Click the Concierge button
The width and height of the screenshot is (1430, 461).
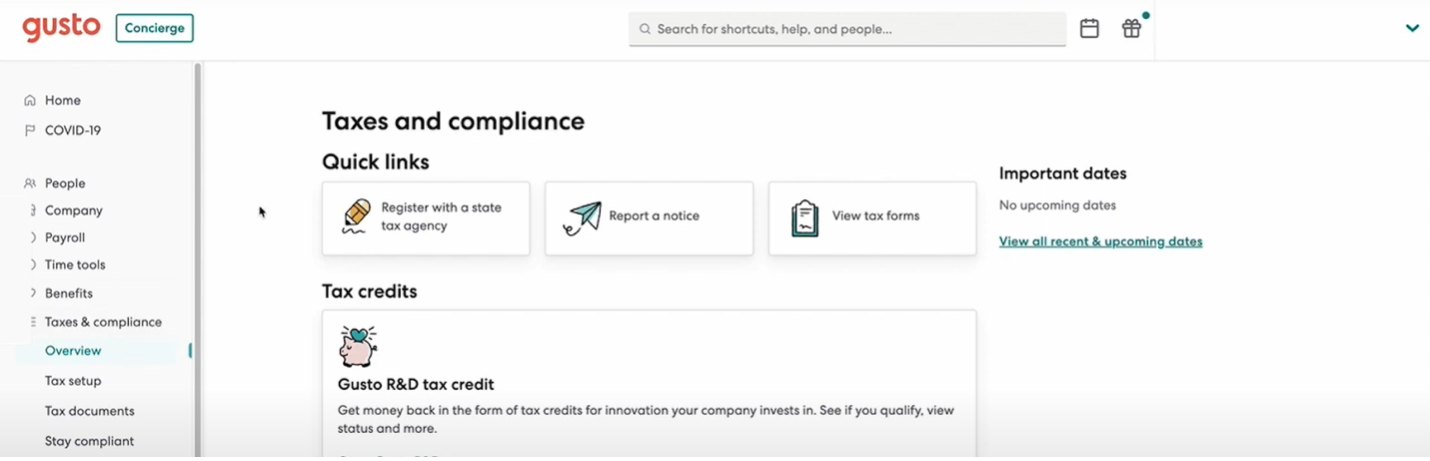click(x=155, y=28)
